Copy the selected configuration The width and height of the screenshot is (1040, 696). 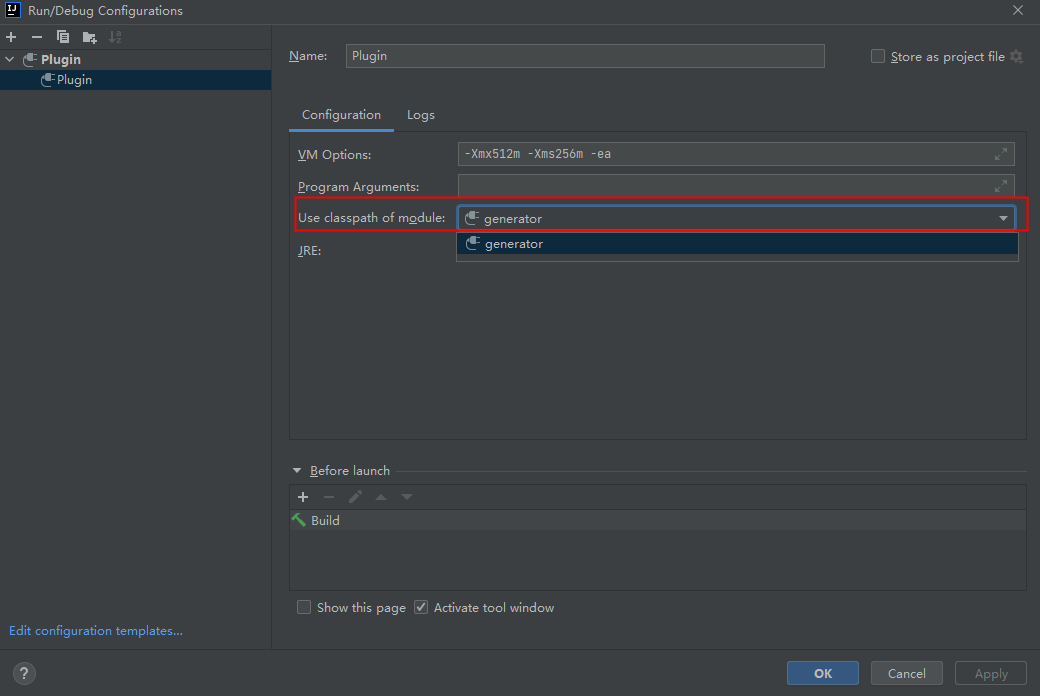[x=63, y=37]
